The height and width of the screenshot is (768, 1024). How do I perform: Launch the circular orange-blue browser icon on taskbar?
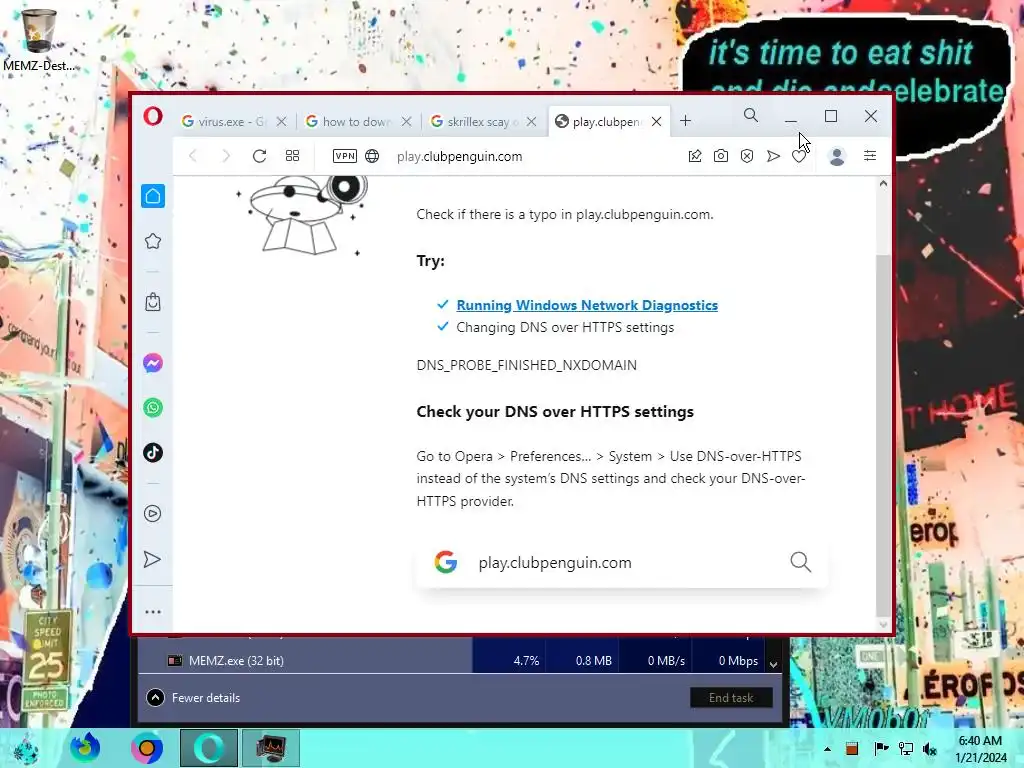(147, 748)
